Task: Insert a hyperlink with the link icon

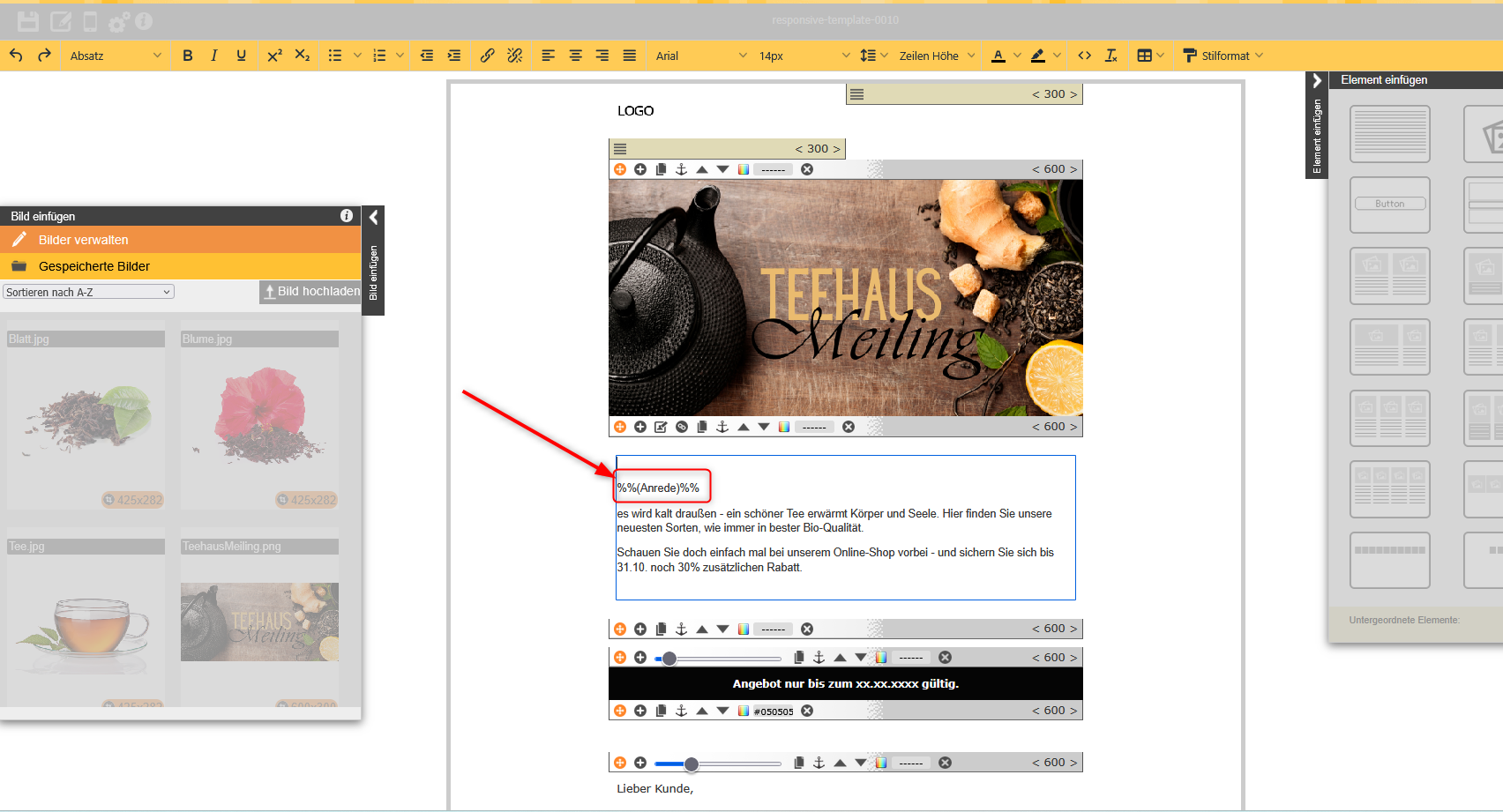Action: coord(487,56)
